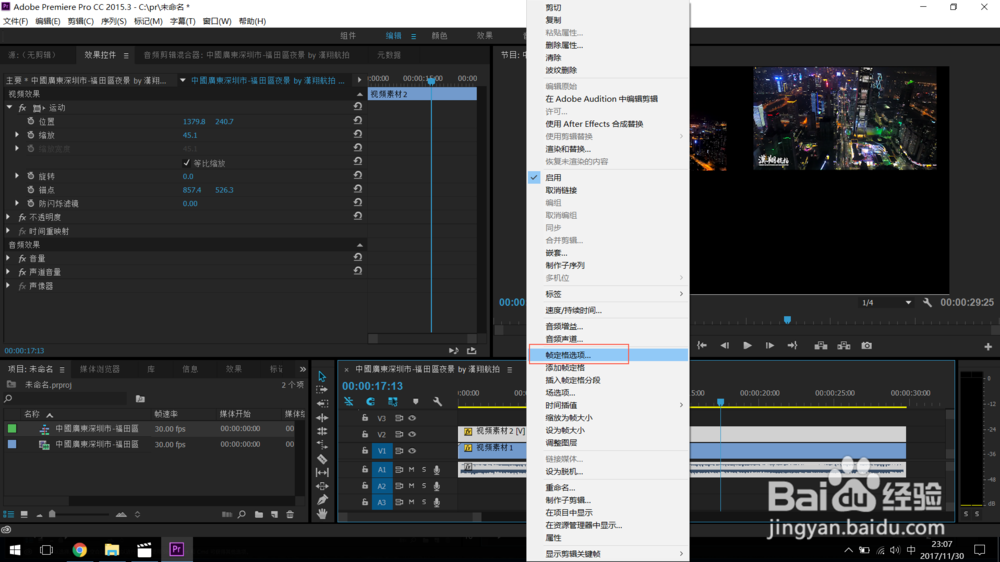Toggle 等比缩放 uniform scale checkbox
The width and height of the screenshot is (1000, 562).
click(186, 163)
